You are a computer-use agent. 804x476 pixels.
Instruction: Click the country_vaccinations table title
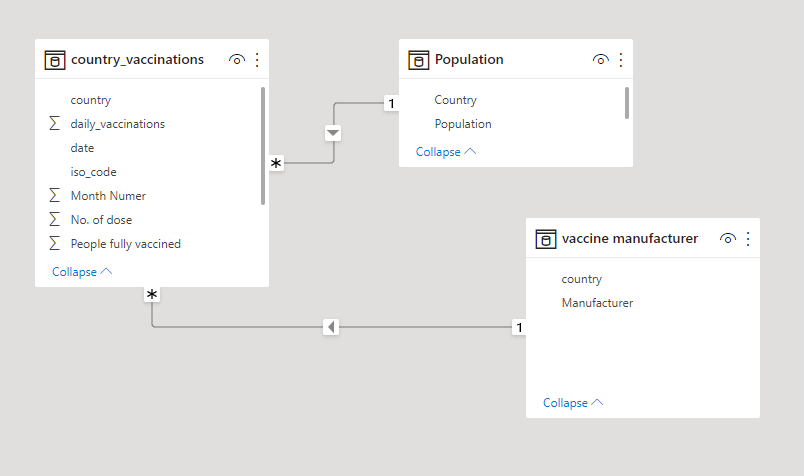[x=137, y=60]
